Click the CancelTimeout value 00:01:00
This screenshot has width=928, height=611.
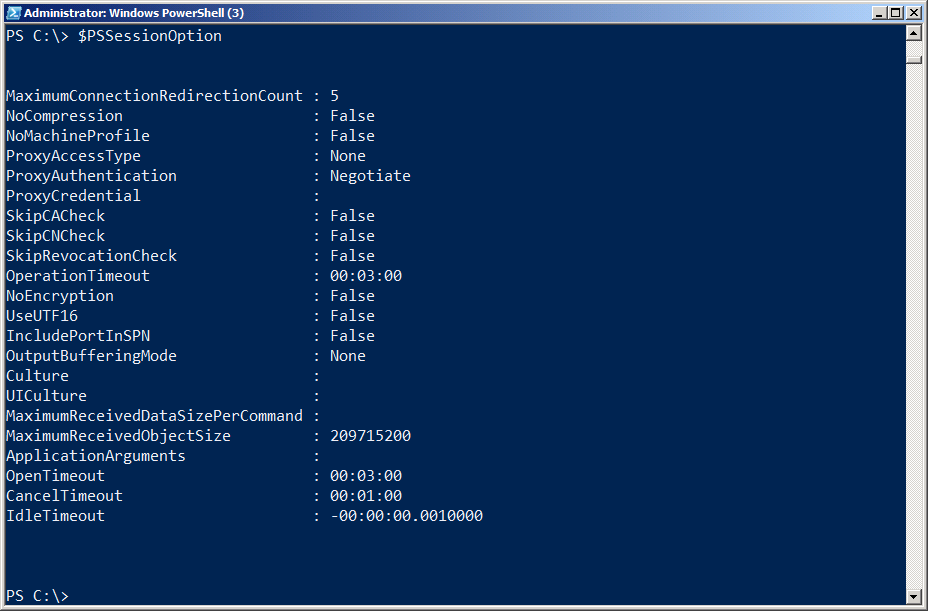[366, 496]
